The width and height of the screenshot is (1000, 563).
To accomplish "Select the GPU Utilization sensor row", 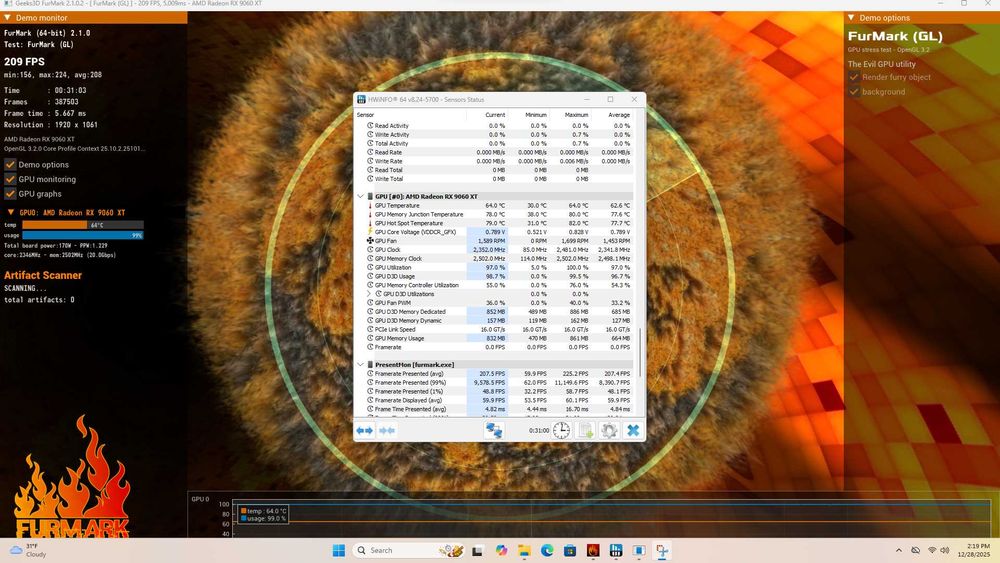I will tap(495, 267).
